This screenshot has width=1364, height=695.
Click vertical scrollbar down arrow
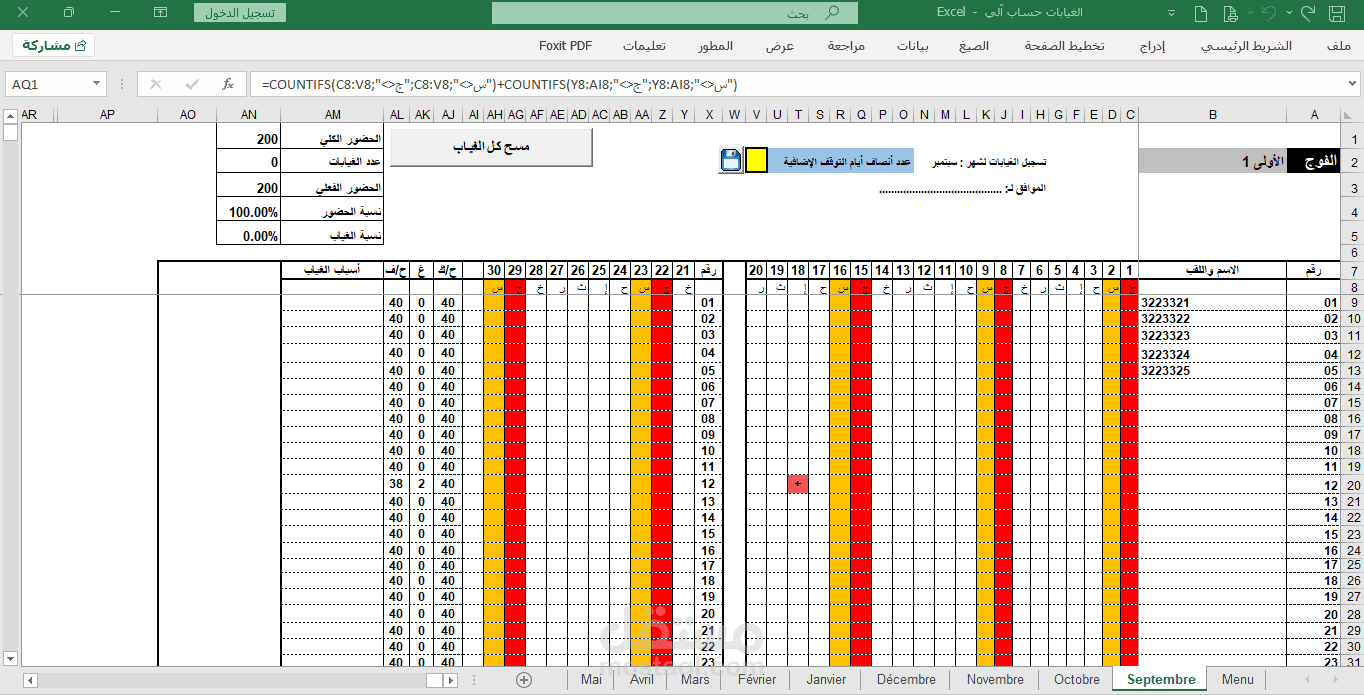pyautogui.click(x=10, y=658)
